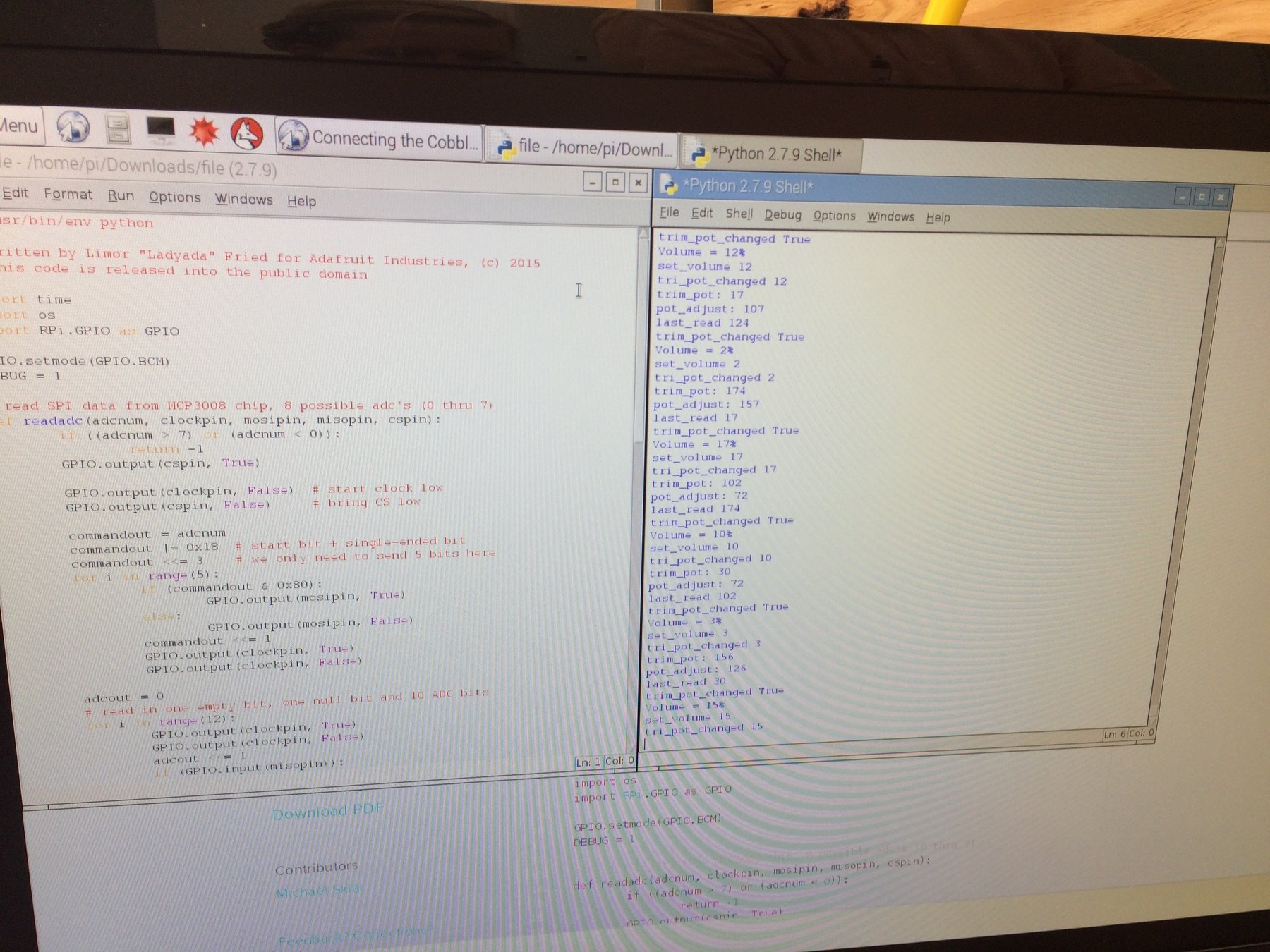
Task: Click the 'pot_adjust: 126' shell line
Action: tap(696, 669)
